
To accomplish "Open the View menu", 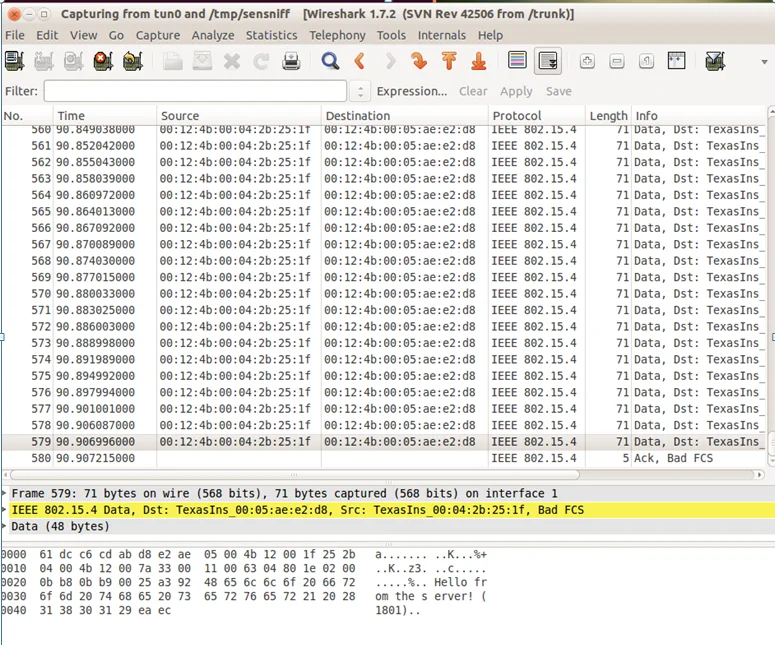I will [83, 35].
